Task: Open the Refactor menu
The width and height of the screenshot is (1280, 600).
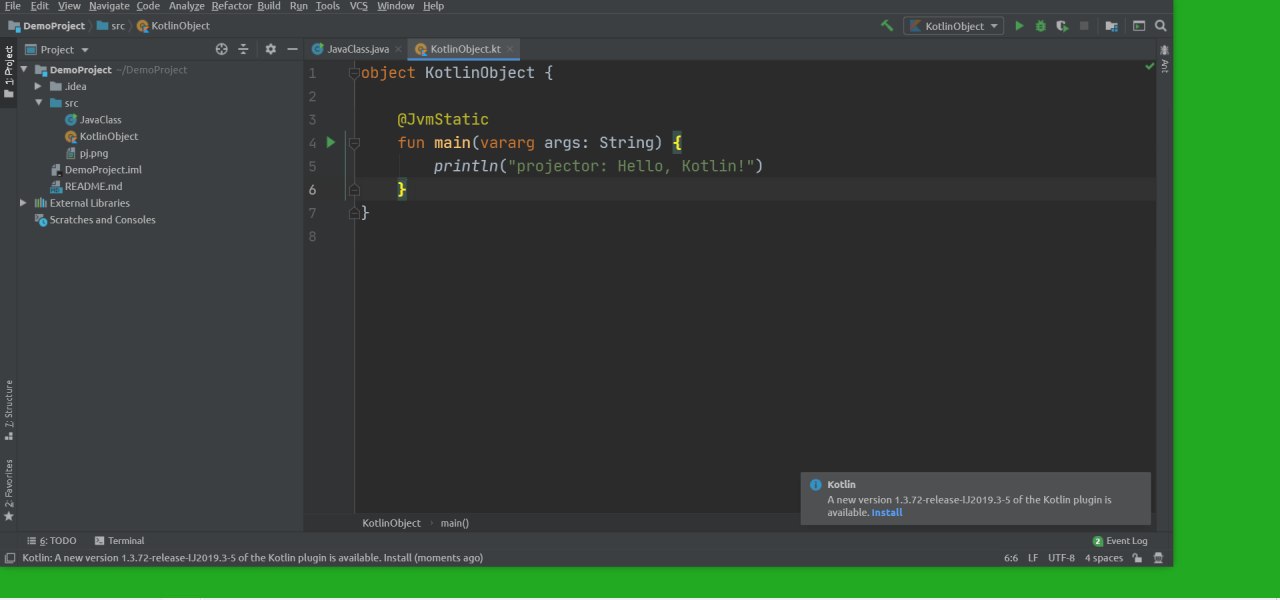Action: [232, 6]
